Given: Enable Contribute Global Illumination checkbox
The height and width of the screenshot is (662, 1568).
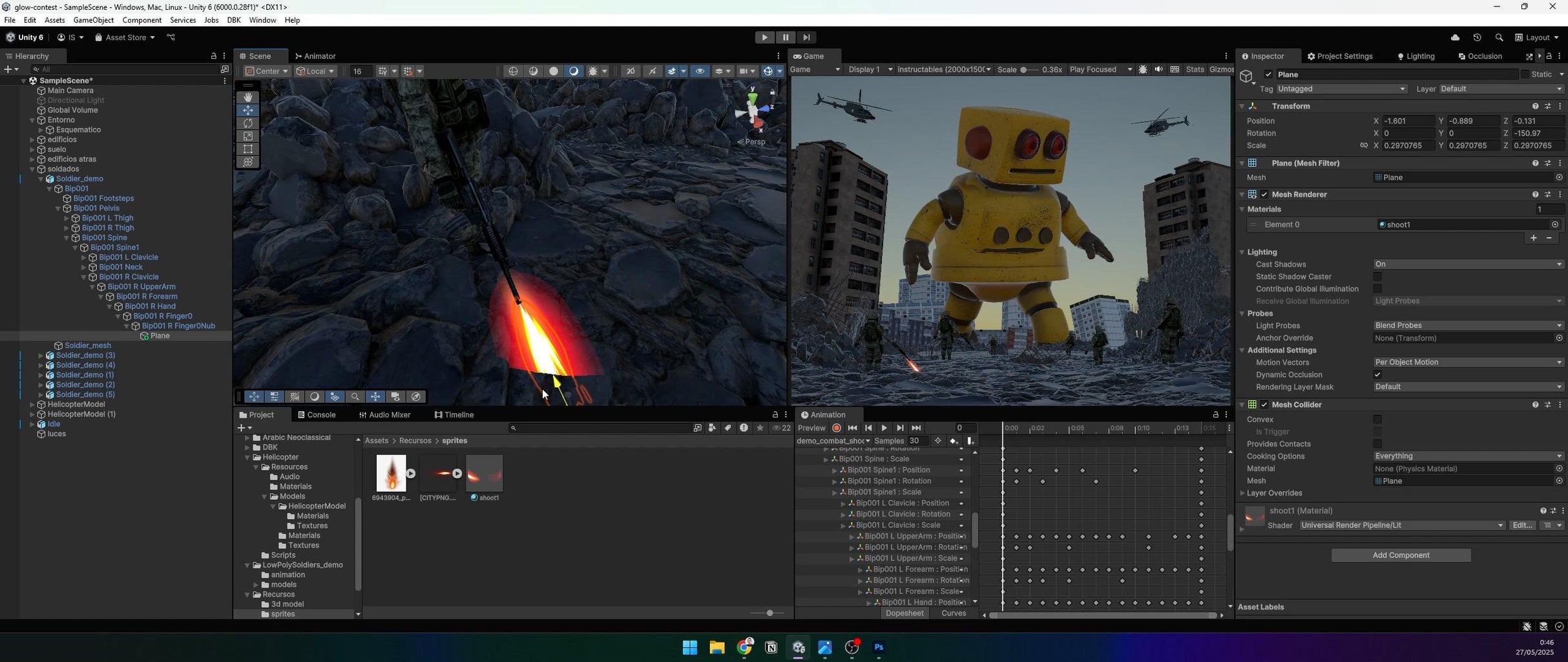Looking at the screenshot, I should (x=1377, y=289).
